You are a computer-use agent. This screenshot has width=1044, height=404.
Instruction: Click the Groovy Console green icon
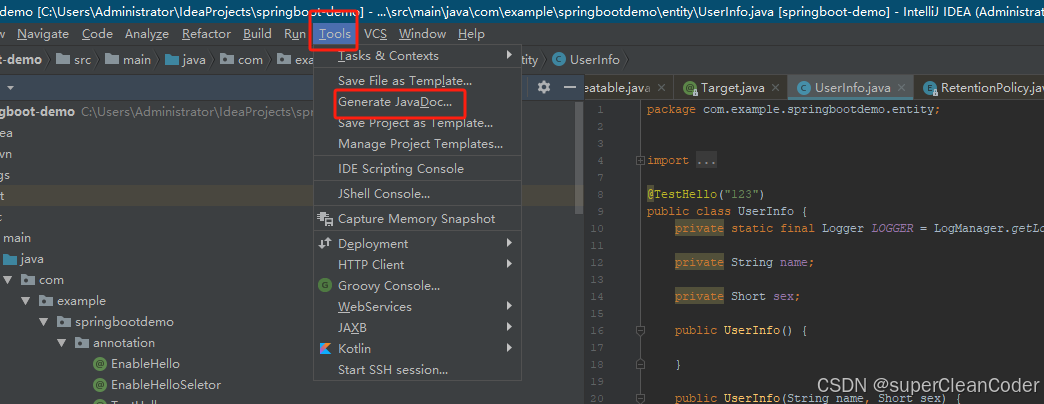(x=325, y=286)
